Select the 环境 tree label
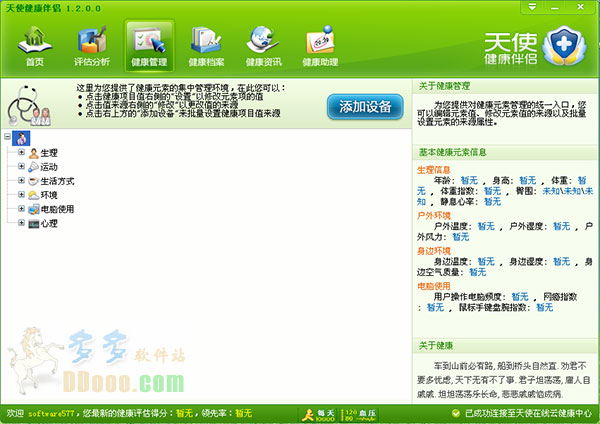The image size is (600, 424). coord(49,196)
